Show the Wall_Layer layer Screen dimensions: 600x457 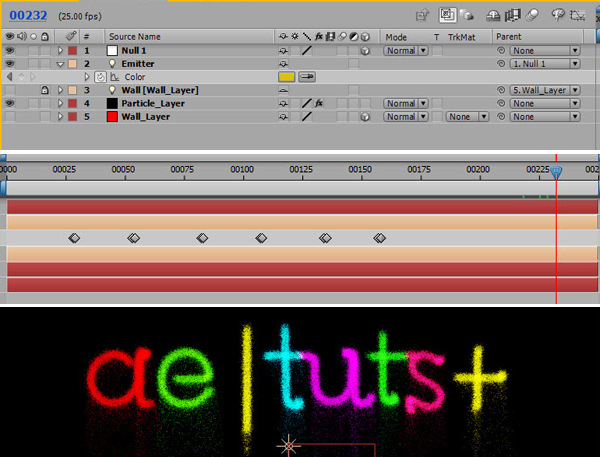click(10, 117)
